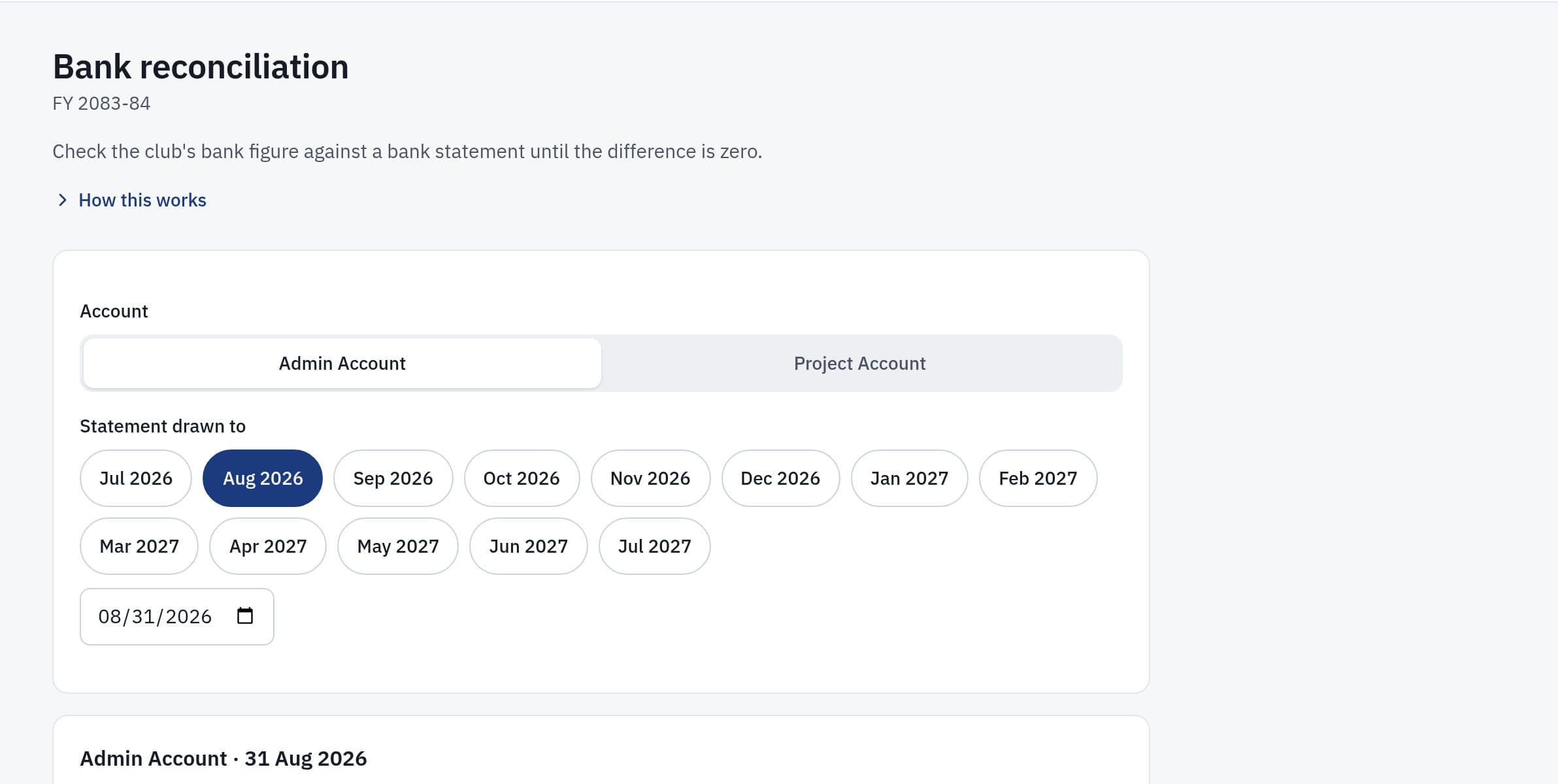Choose the Dec 2026 month chip
This screenshot has height=784, width=1558.
coord(780,478)
